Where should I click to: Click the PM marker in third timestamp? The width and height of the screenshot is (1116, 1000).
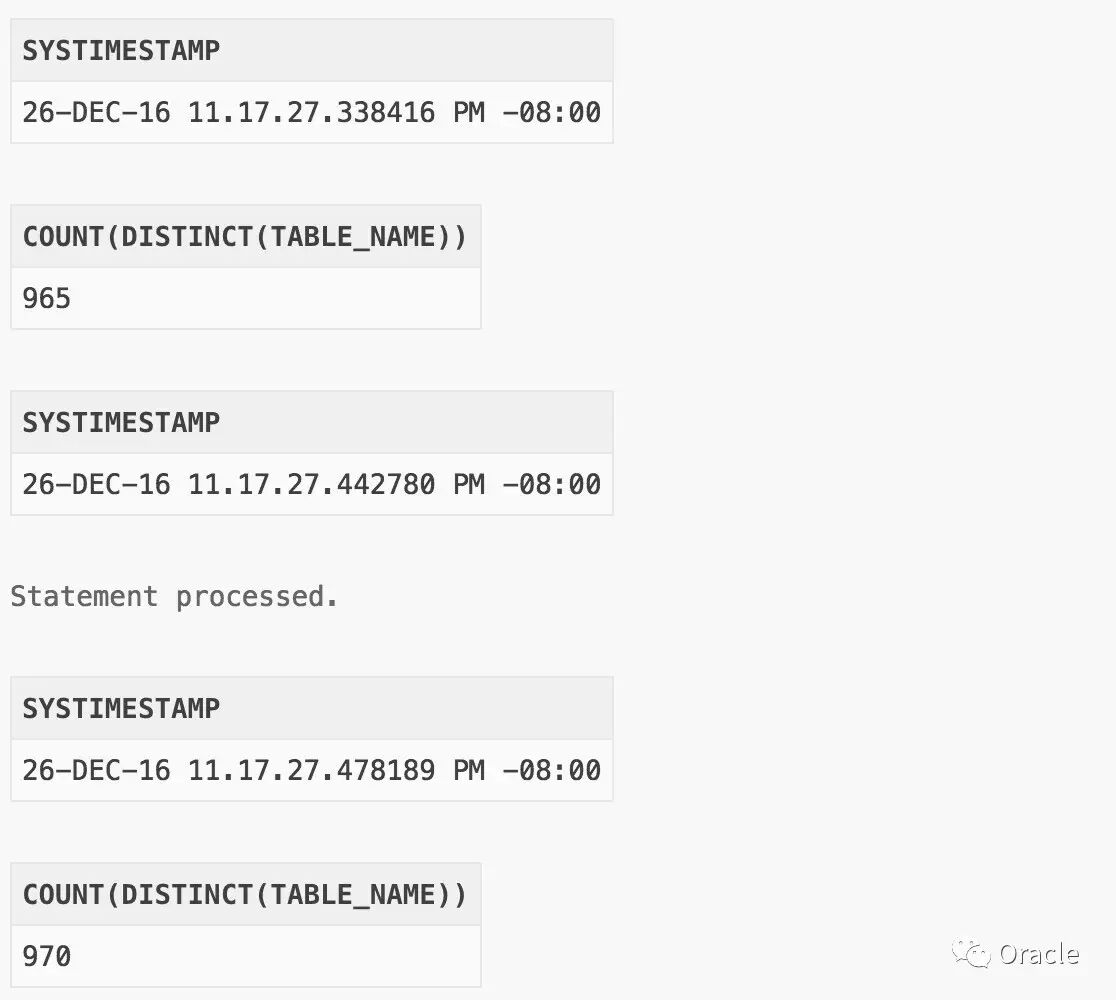point(469,771)
